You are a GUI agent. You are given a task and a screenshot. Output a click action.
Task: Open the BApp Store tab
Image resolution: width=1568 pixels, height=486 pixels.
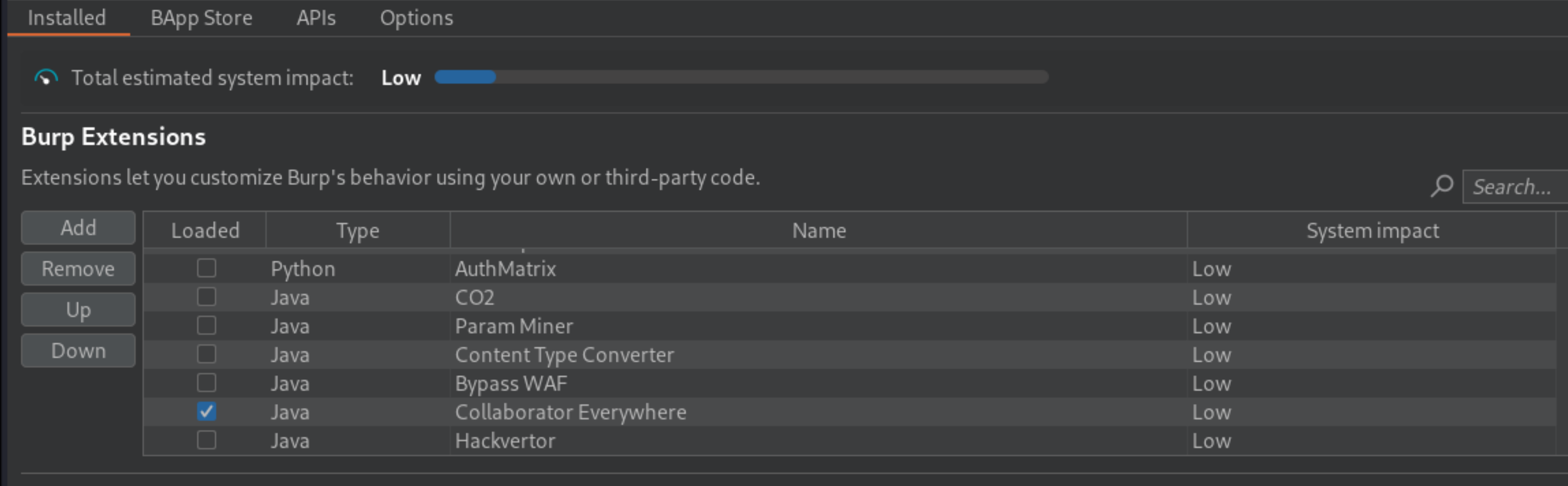point(201,18)
